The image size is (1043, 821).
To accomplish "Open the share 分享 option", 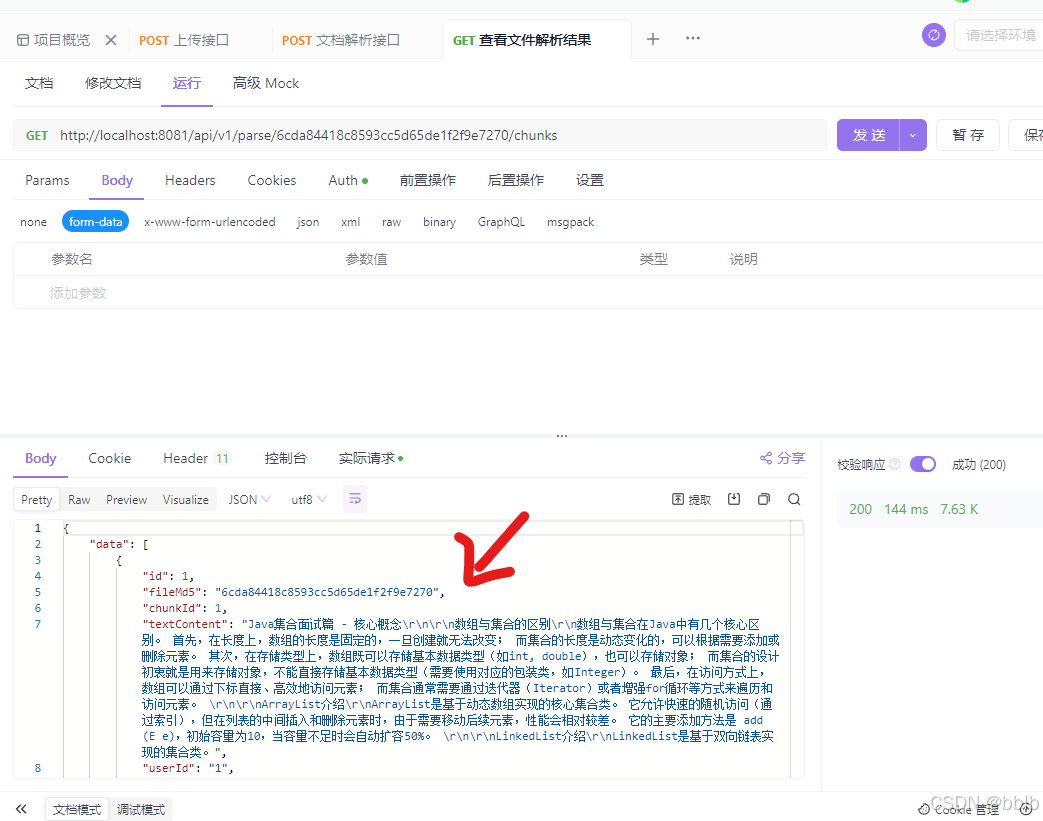I will [x=781, y=457].
